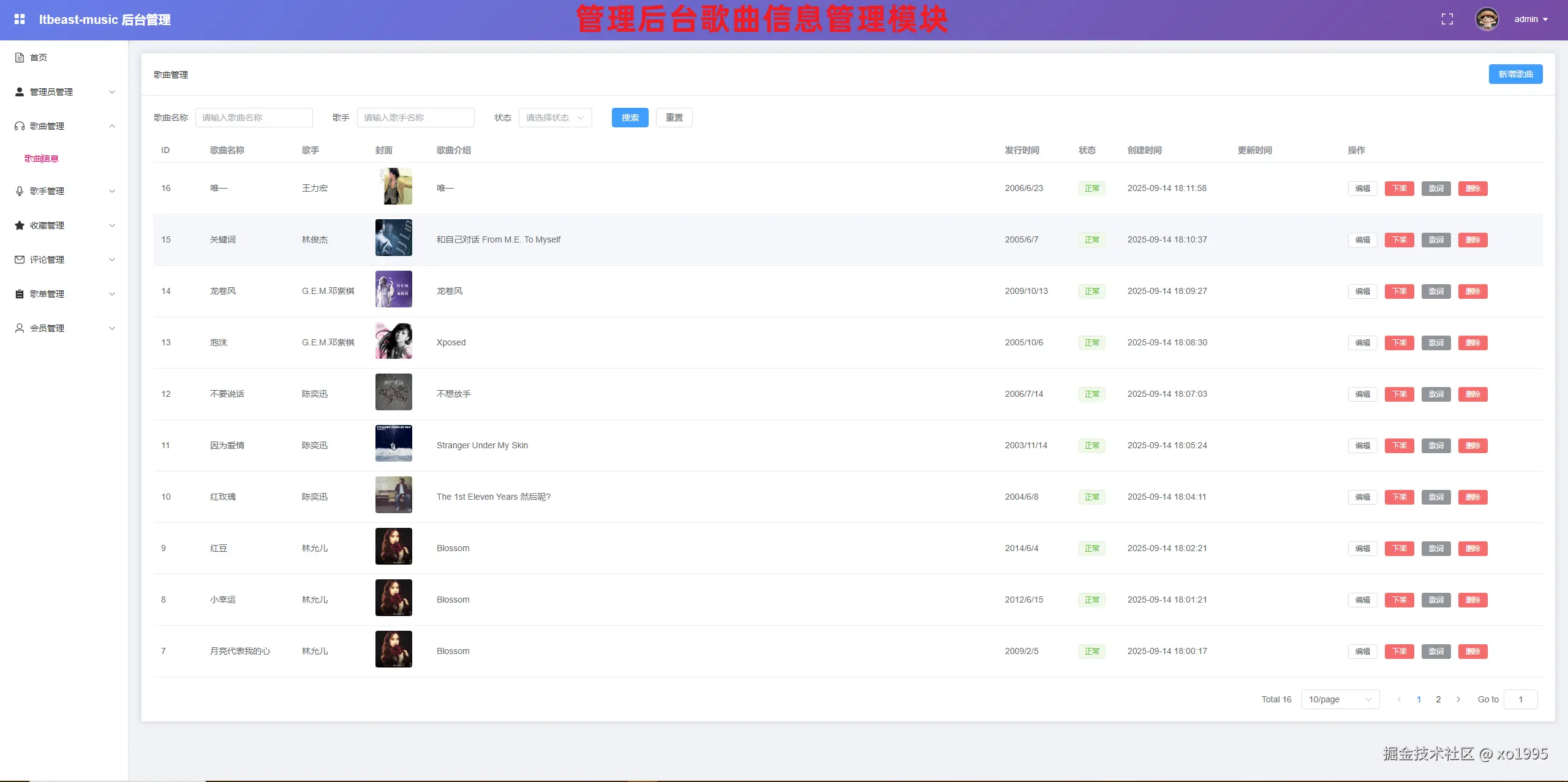1568x782 pixels.
Task: Click the envelope icon for 评论管理
Action: pos(20,260)
